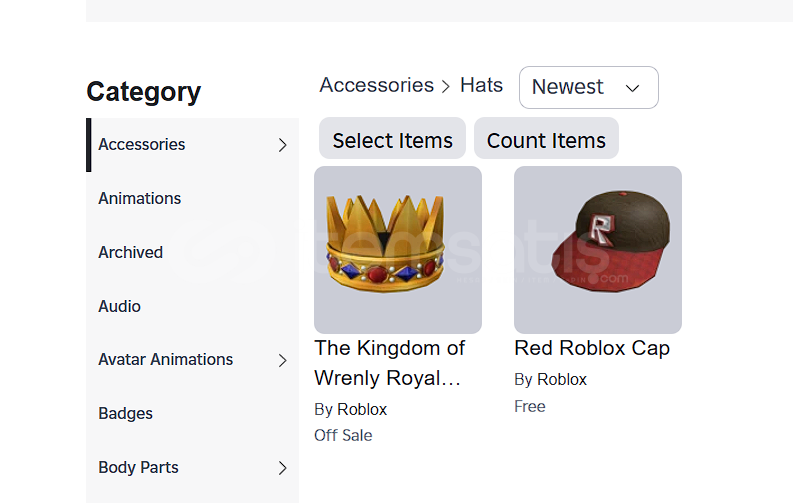Expand the Accessories category chevron
795x503 pixels.
tap(282, 145)
